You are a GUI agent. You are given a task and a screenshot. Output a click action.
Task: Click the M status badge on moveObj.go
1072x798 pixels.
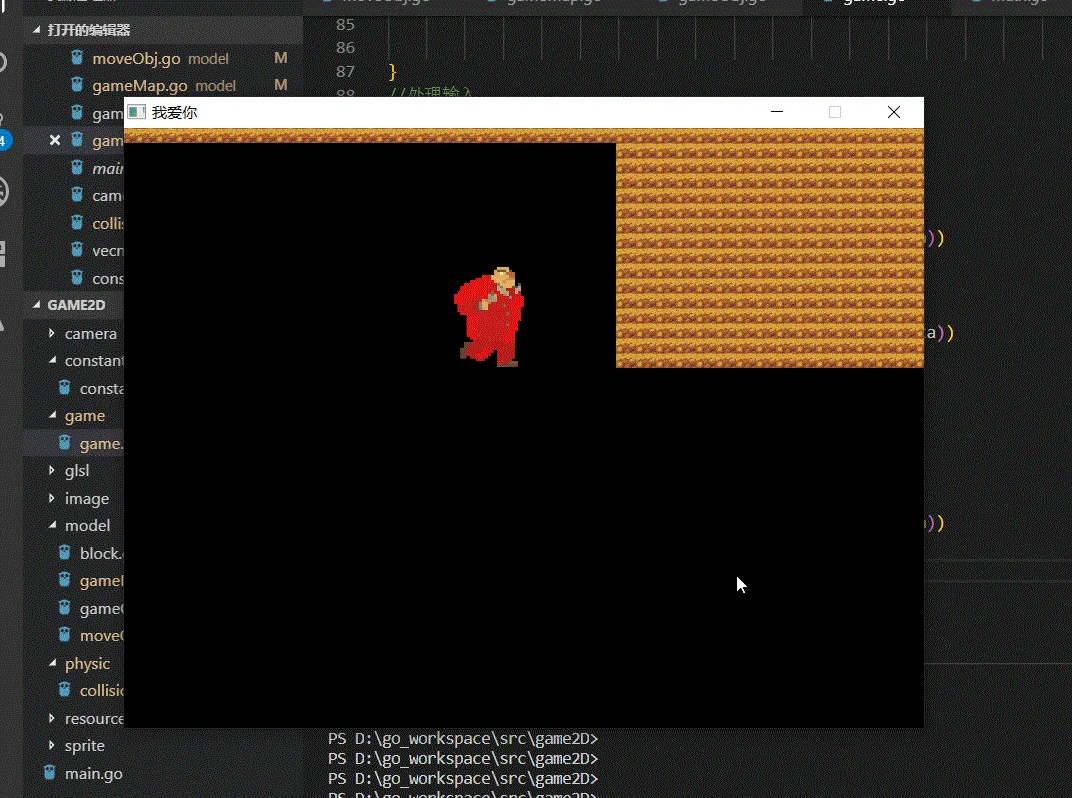tap(280, 58)
